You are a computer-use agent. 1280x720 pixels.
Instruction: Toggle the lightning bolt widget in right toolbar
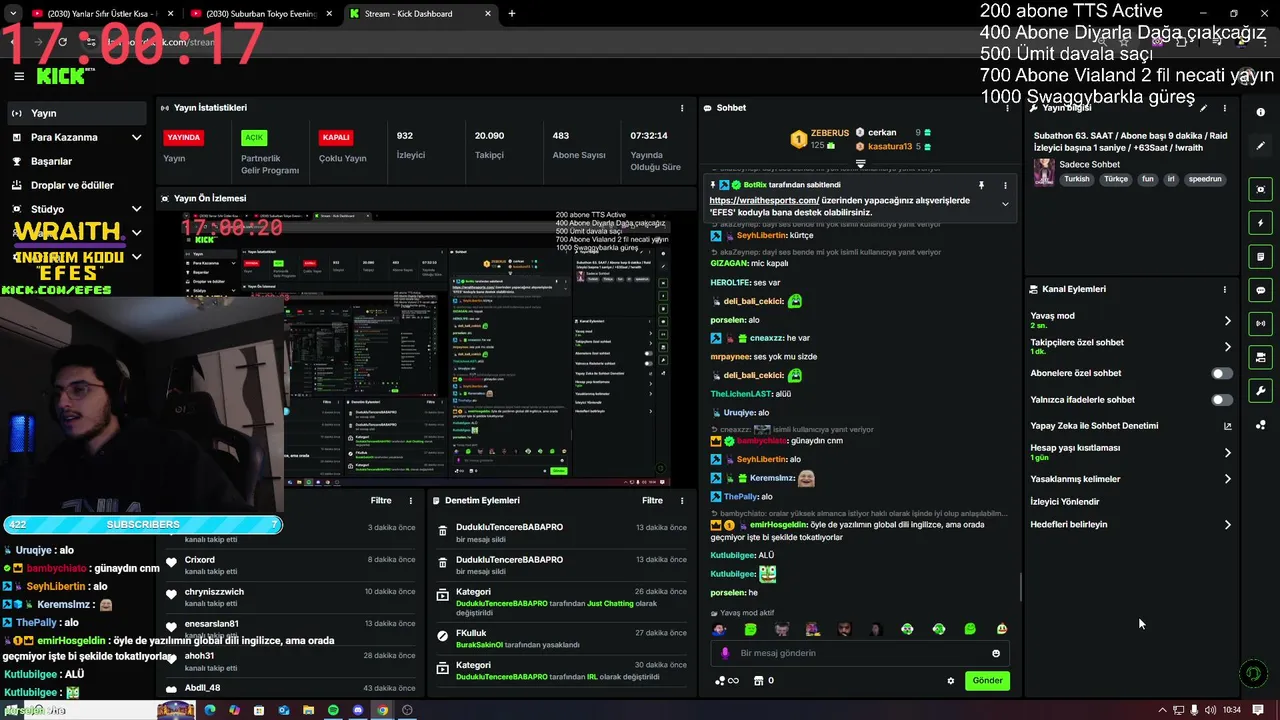tap(1260, 223)
